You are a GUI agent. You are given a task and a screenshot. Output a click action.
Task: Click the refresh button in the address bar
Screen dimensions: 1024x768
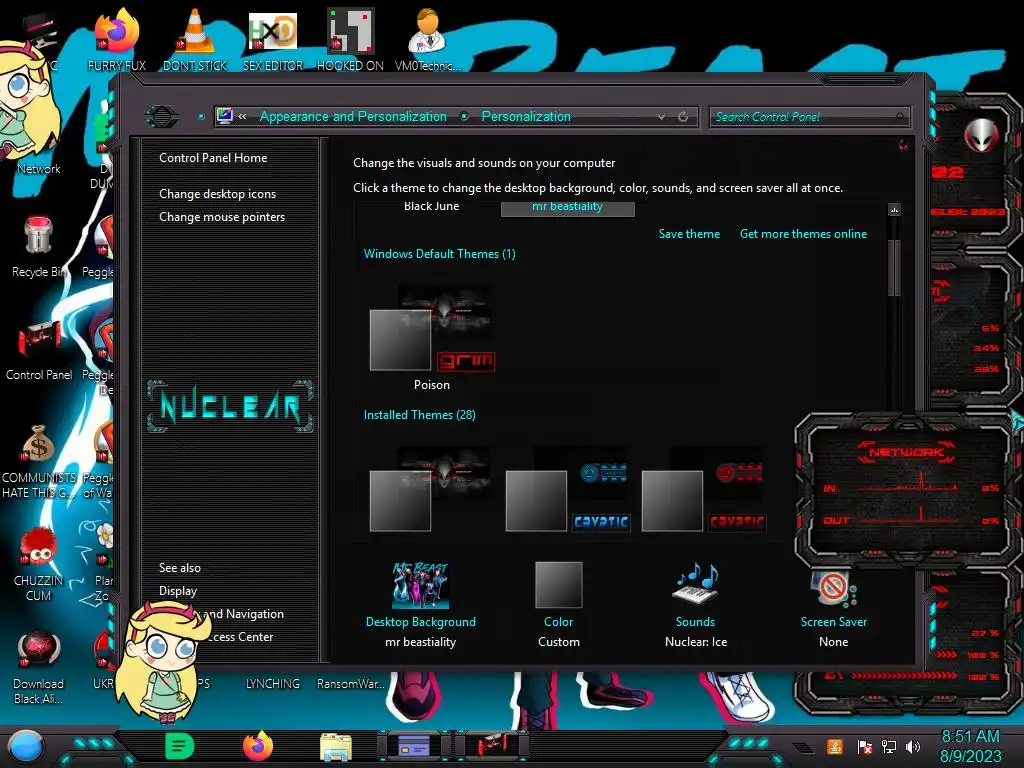683,117
